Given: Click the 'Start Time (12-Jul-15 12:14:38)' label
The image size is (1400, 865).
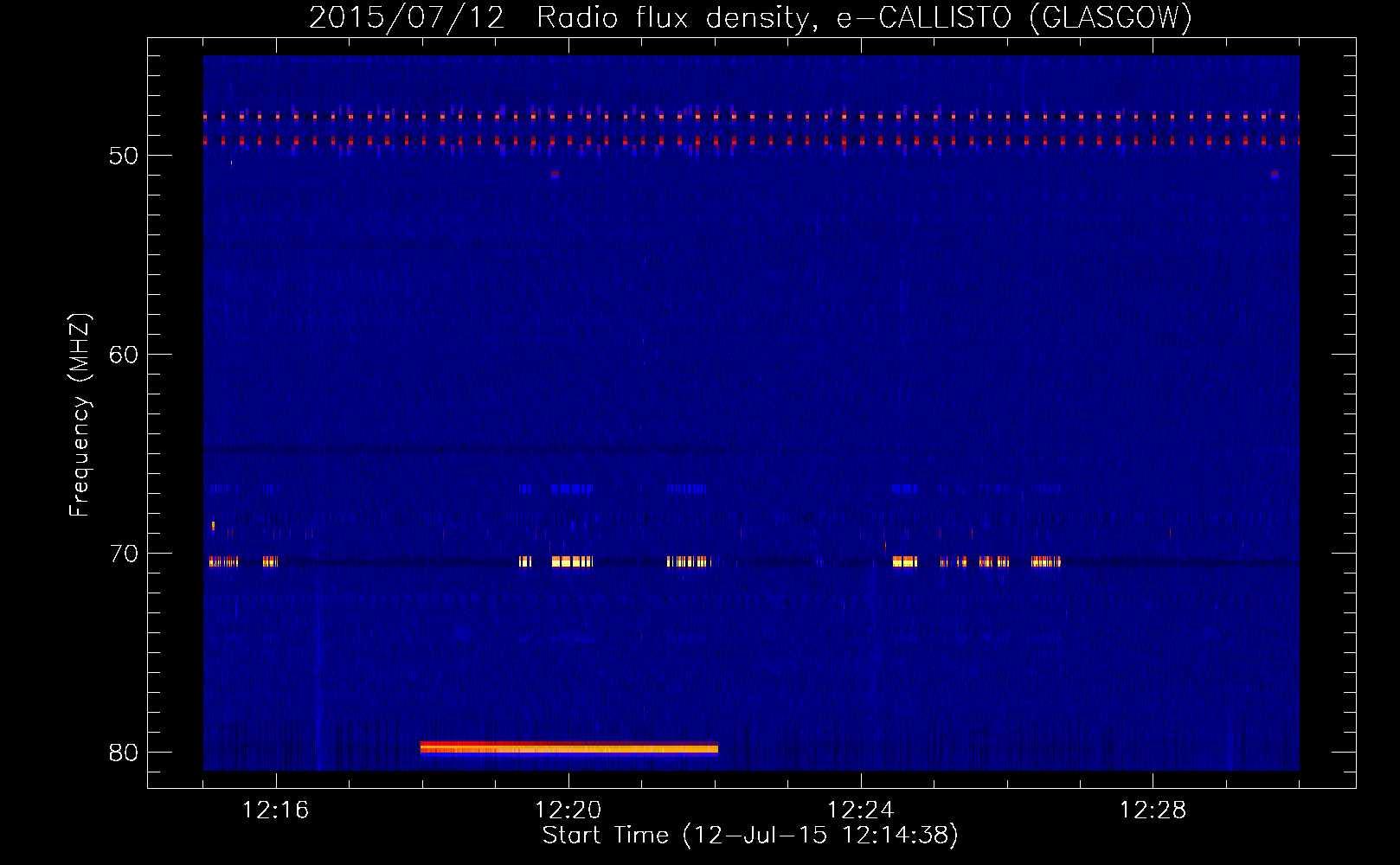Looking at the screenshot, I should coord(750,836).
